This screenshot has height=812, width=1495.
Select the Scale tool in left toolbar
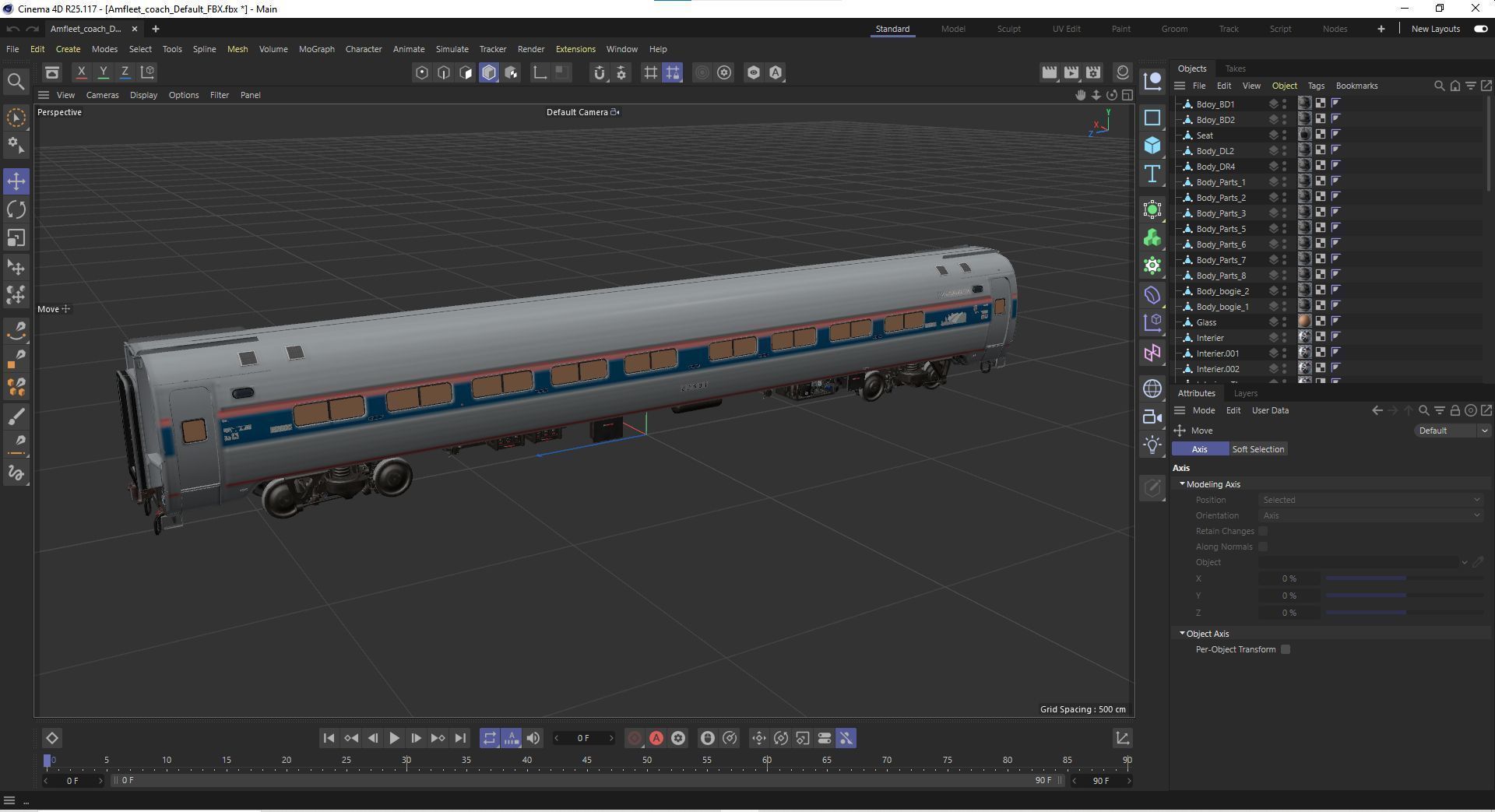pyautogui.click(x=16, y=237)
